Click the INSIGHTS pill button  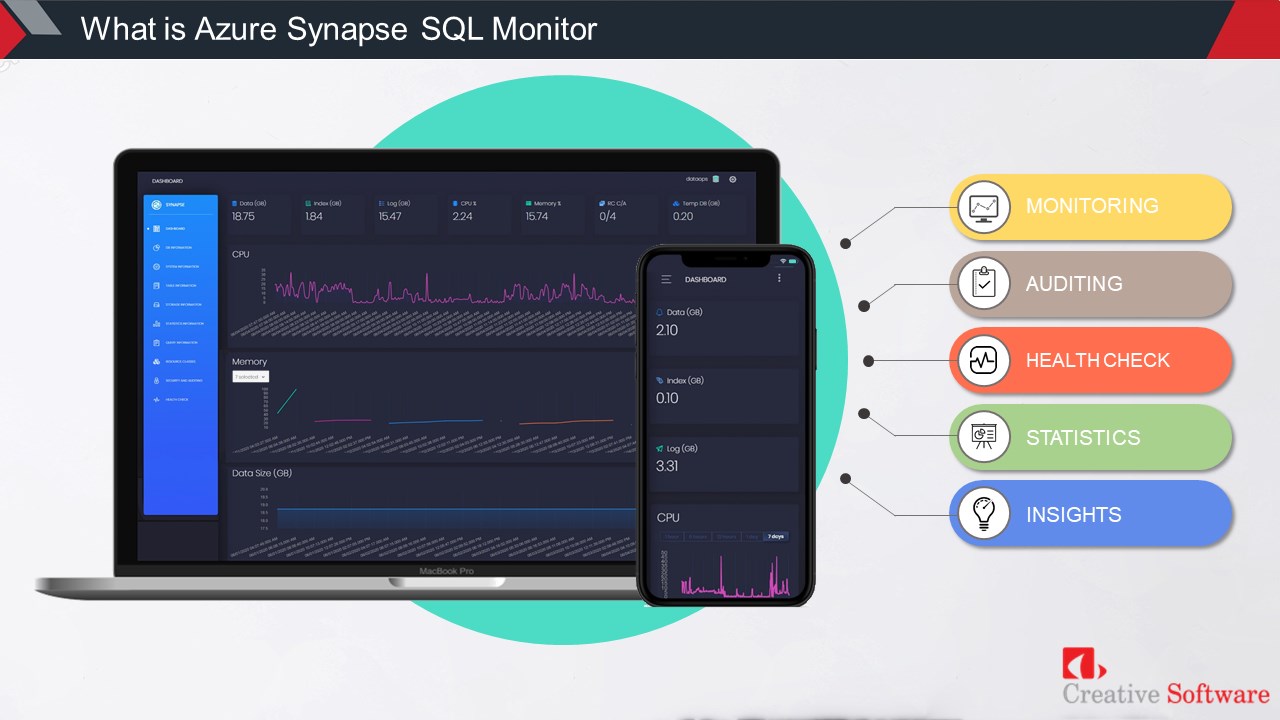(x=1090, y=514)
